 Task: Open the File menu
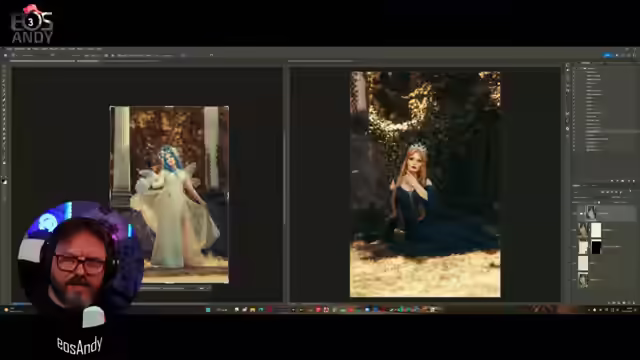9,49
